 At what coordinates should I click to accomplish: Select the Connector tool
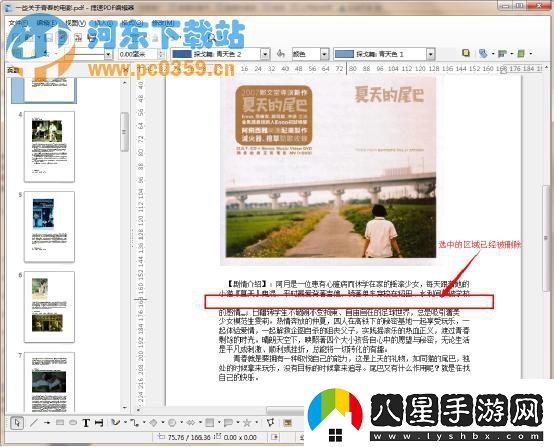coord(134,423)
